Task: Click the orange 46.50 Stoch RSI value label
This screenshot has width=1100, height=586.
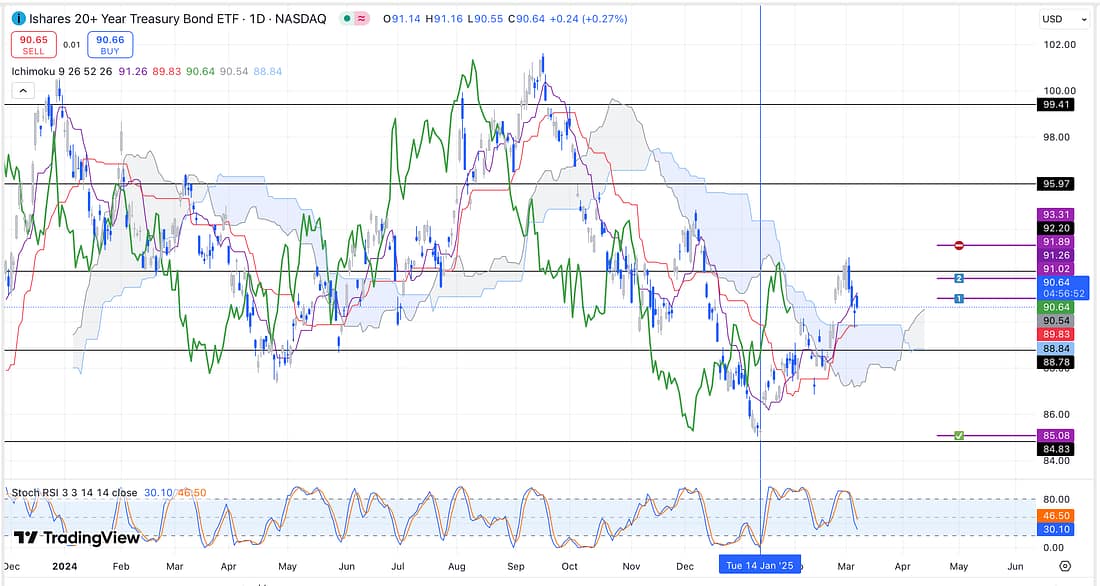Action: (1056, 516)
